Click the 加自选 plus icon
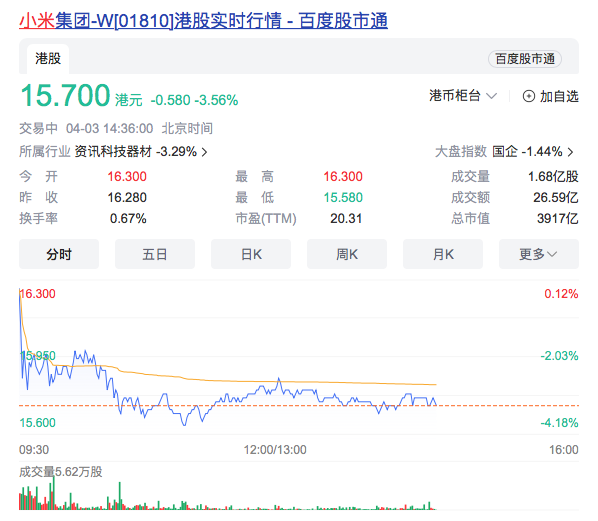Screen dimensions: 598x521 [x=529, y=96]
